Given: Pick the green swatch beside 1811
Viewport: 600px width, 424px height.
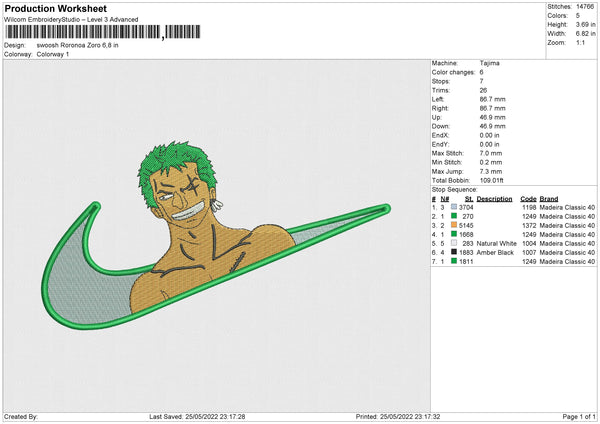Looking at the screenshot, I should point(454,261).
